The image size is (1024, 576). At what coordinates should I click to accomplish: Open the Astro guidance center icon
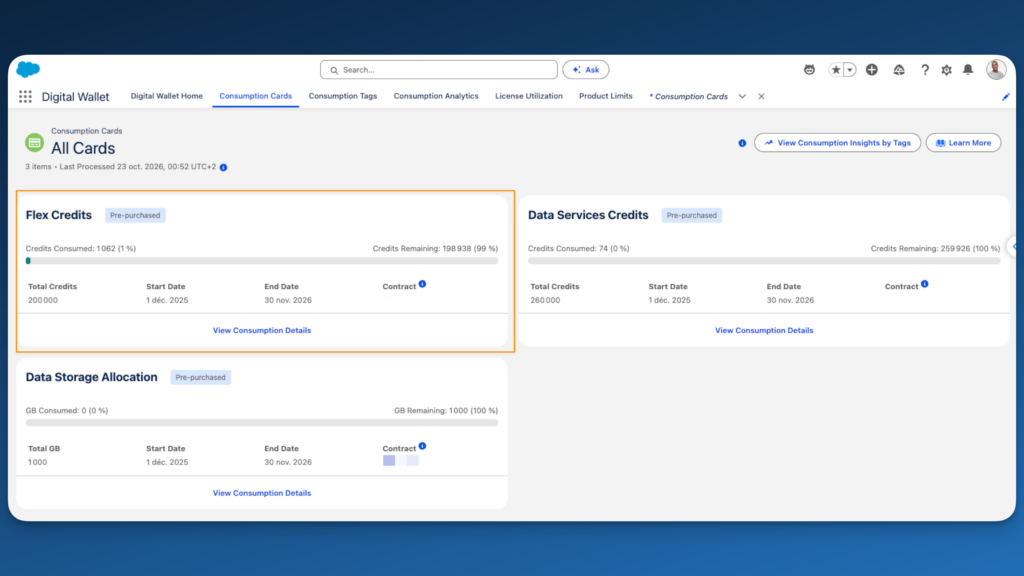coord(809,70)
